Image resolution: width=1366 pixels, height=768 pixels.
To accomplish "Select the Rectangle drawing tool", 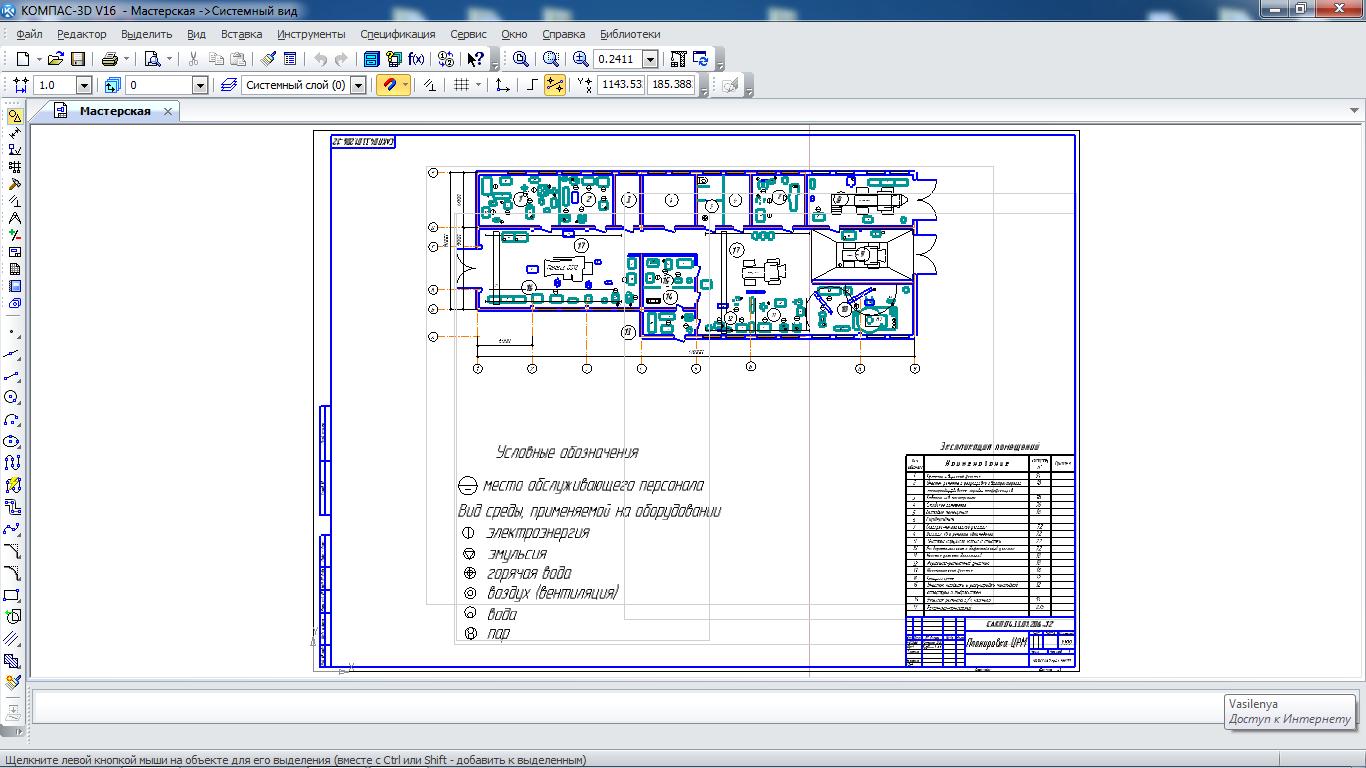I will tap(13, 595).
